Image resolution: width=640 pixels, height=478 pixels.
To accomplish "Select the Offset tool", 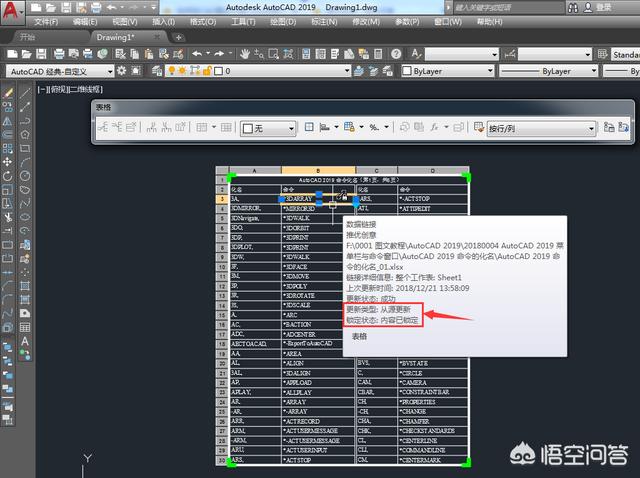I will [x=7, y=134].
